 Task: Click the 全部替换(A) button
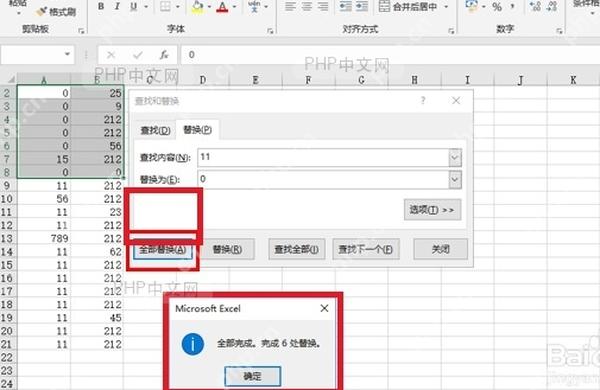coord(163,250)
